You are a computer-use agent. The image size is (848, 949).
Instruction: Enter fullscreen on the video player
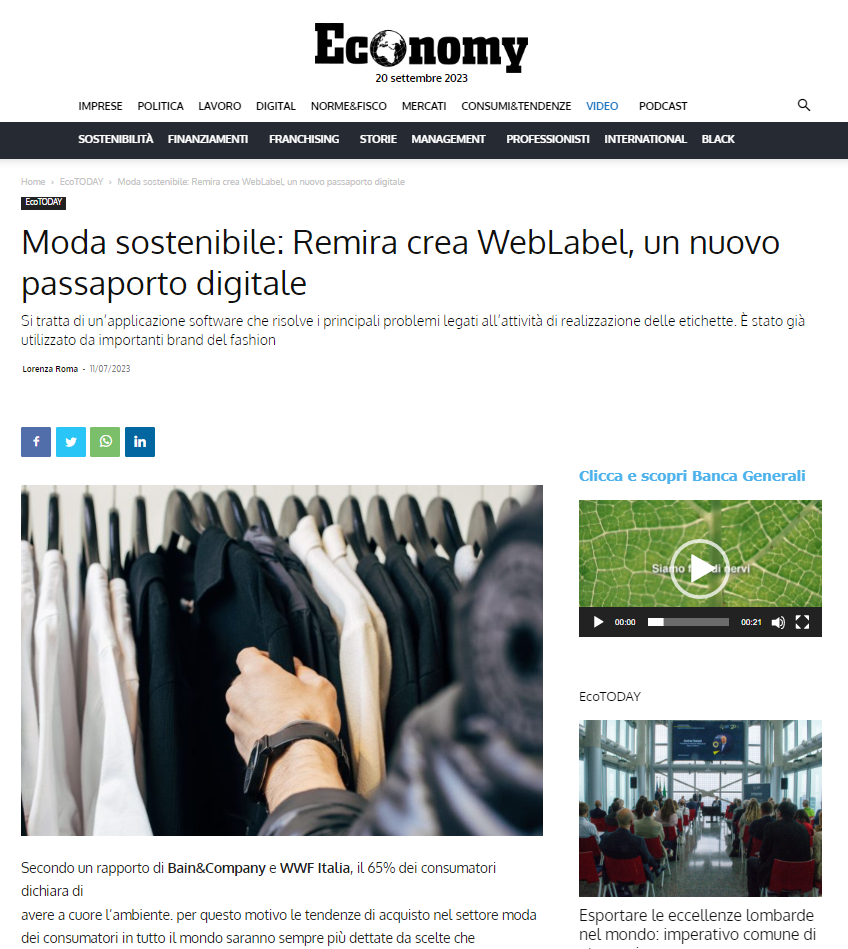click(802, 622)
